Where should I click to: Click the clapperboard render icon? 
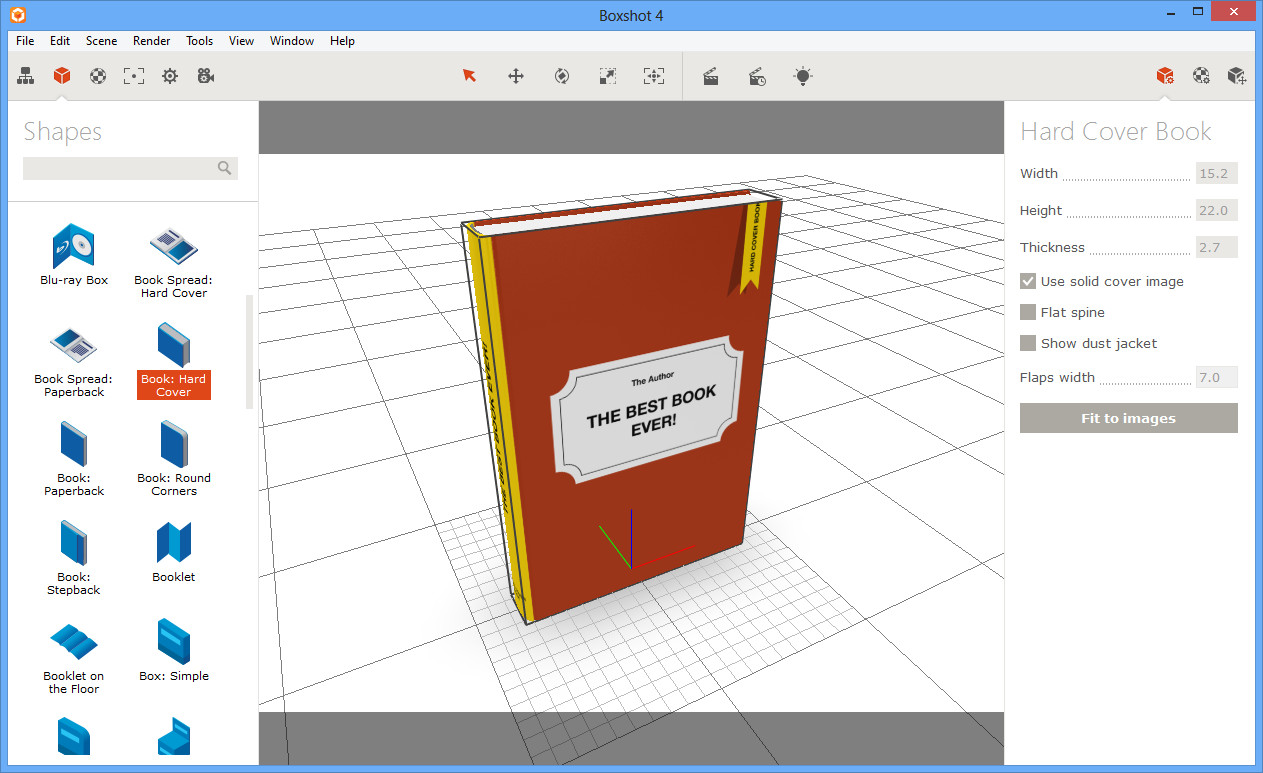click(x=711, y=76)
